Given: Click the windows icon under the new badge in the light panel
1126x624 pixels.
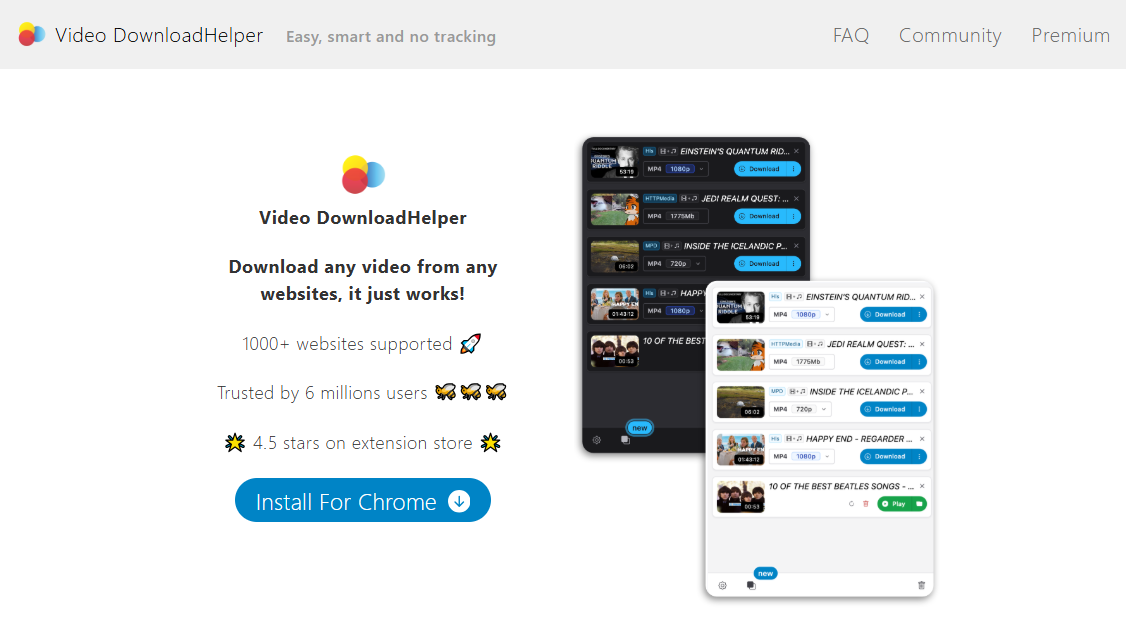Looking at the screenshot, I should tap(751, 586).
